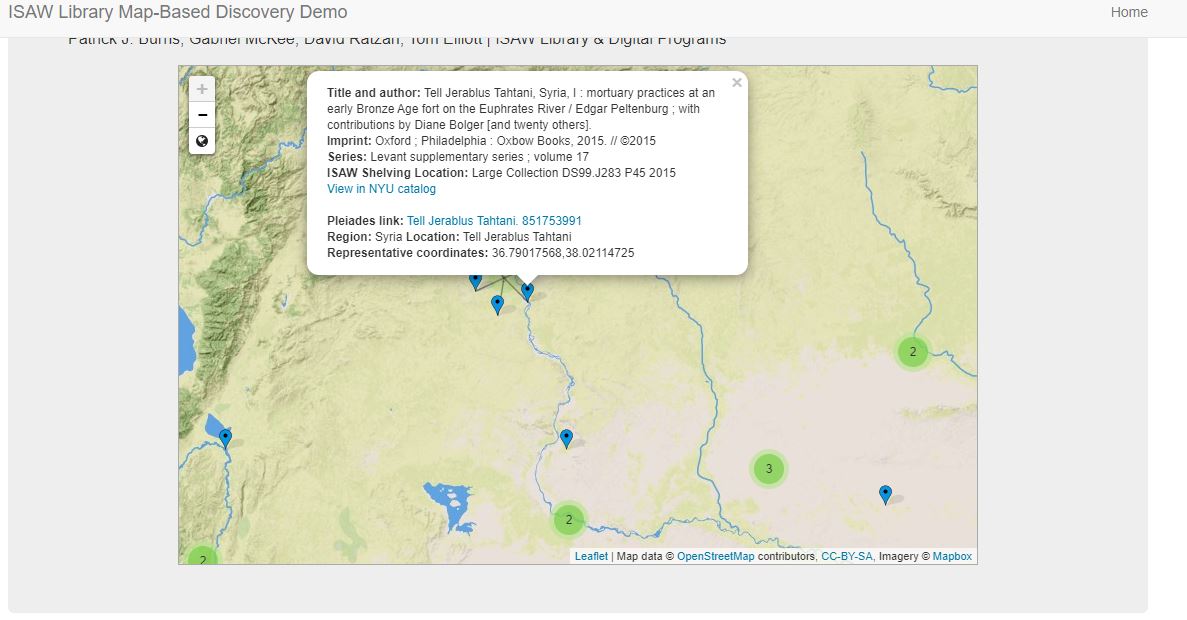This screenshot has width=1187, height=620.
Task: Zoom in on the map
Action: [x=202, y=89]
